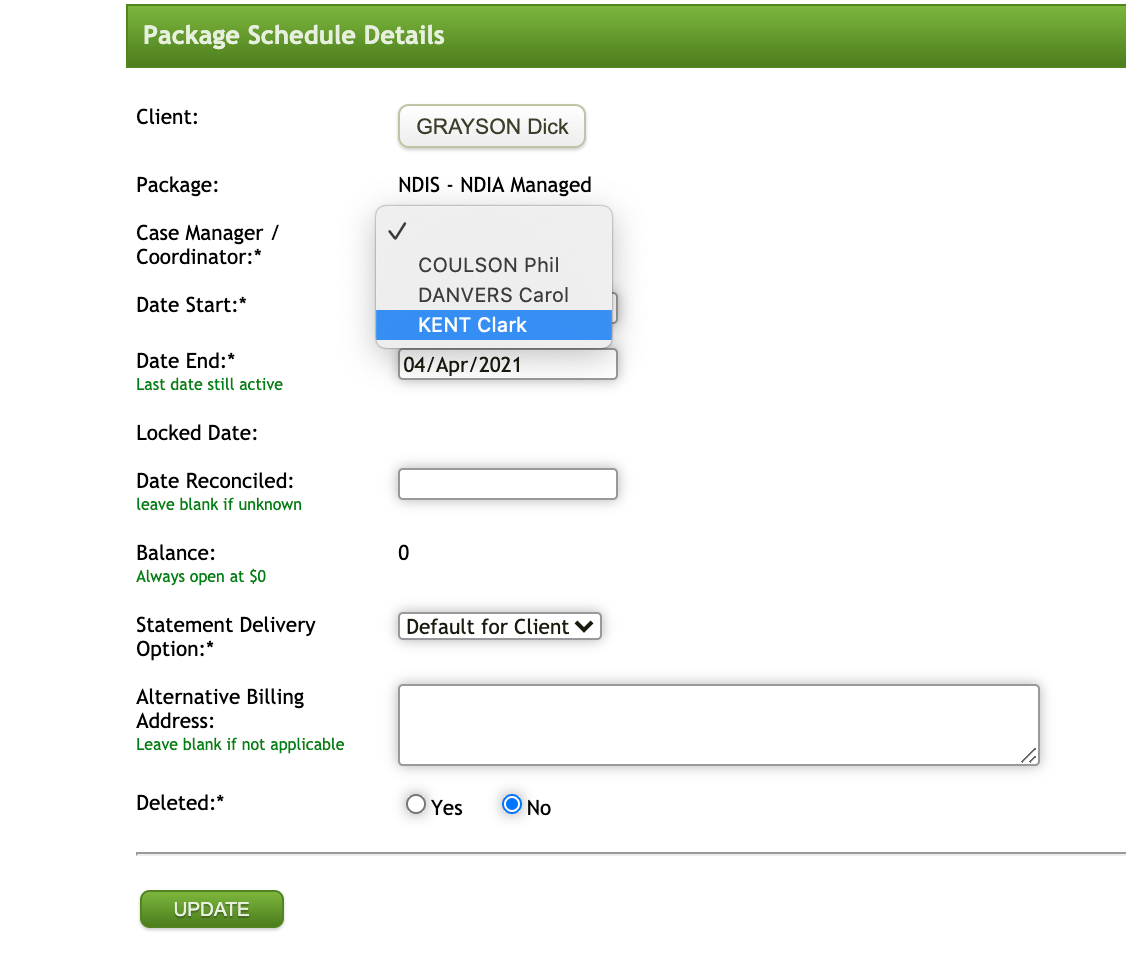Select KENT Clark from the coordinator list
This screenshot has height=962, width=1126.
click(x=472, y=325)
